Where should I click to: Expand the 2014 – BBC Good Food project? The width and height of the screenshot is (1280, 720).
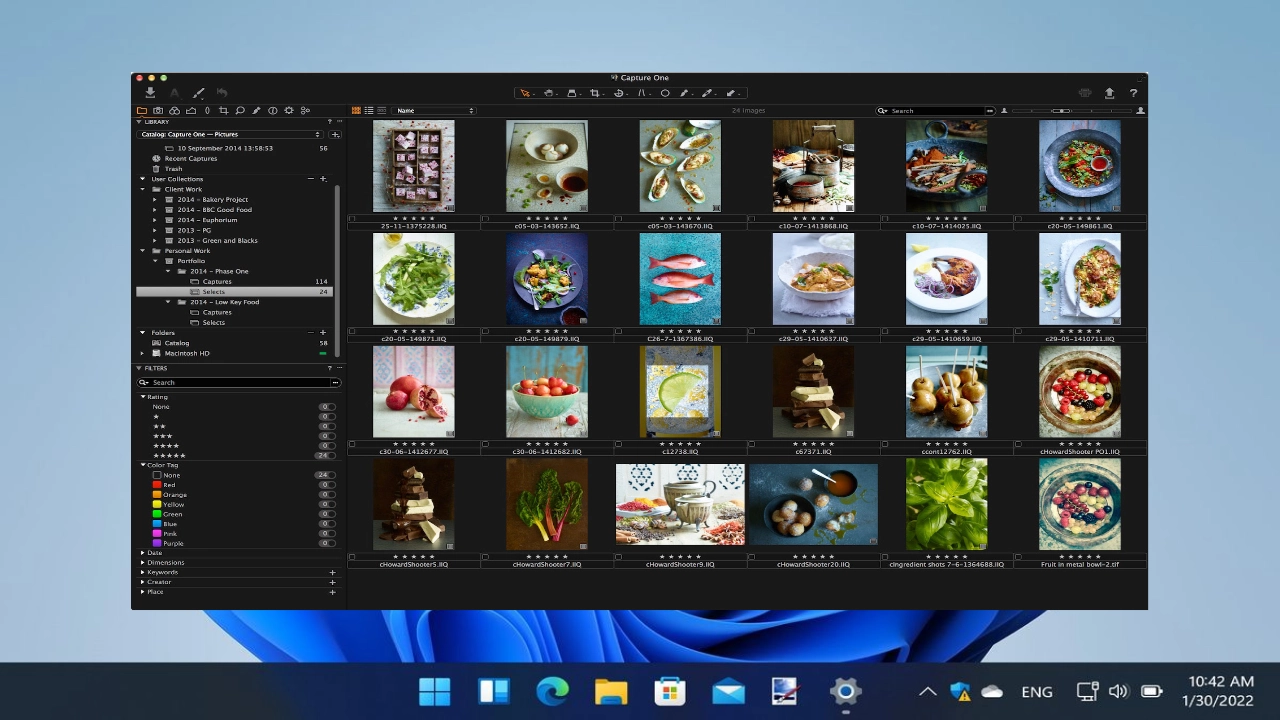point(155,210)
